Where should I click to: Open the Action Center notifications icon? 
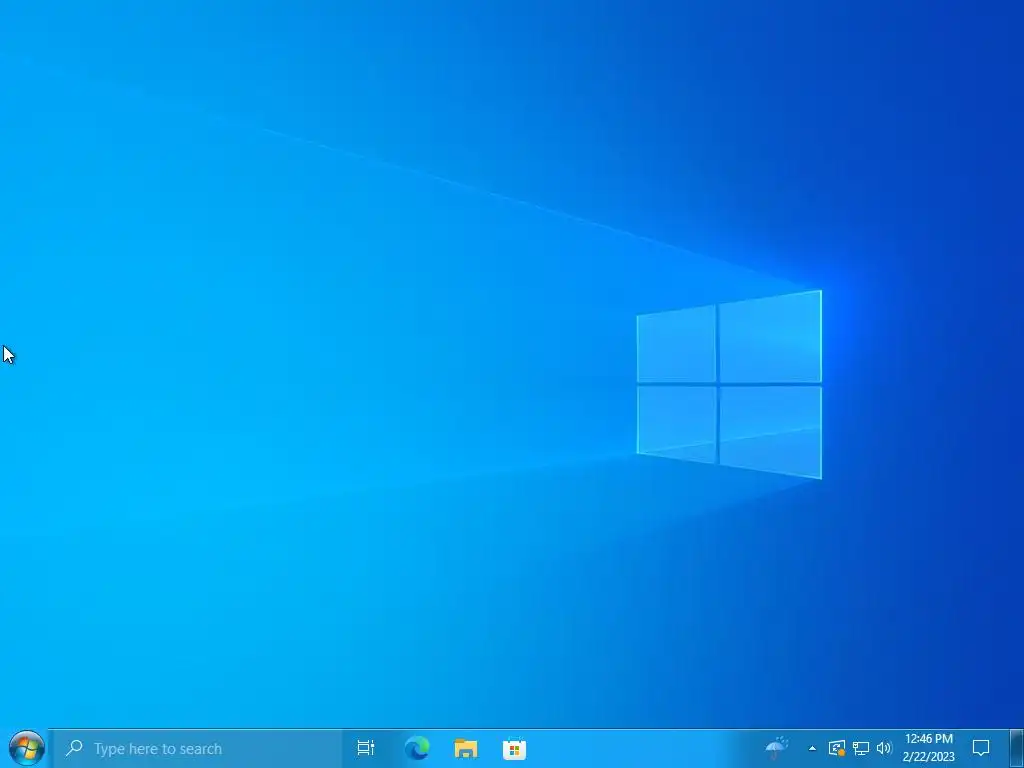point(981,748)
